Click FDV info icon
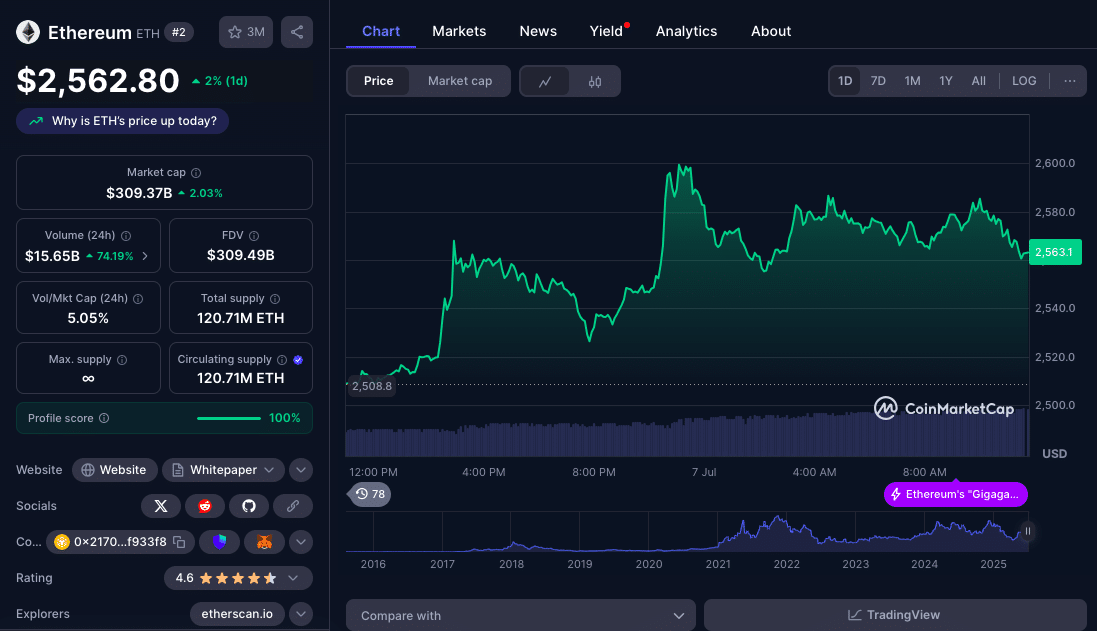The width and height of the screenshot is (1097, 631). click(x=254, y=236)
